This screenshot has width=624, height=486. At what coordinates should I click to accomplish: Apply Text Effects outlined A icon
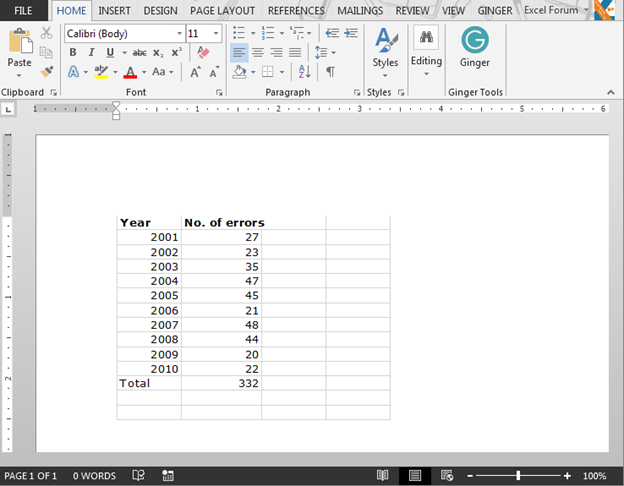coord(73,72)
